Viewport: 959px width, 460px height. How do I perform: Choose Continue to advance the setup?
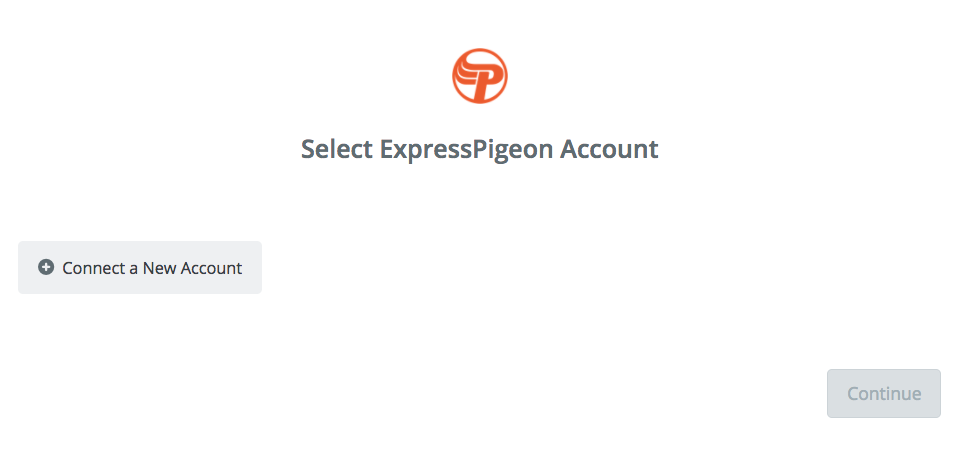tap(884, 393)
